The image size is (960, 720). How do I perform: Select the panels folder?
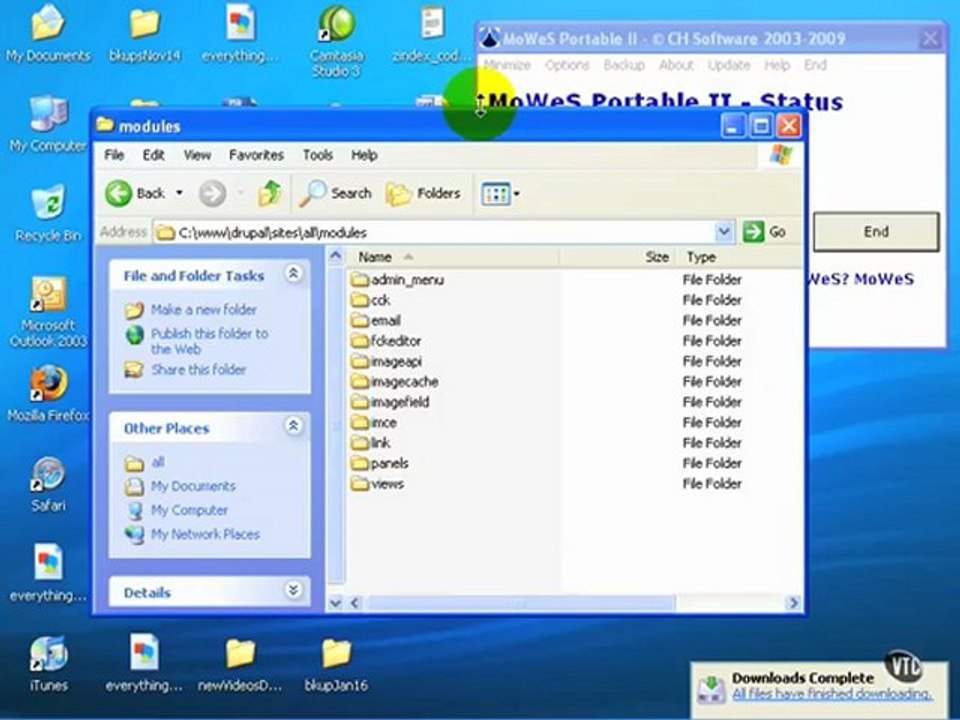tap(380, 463)
